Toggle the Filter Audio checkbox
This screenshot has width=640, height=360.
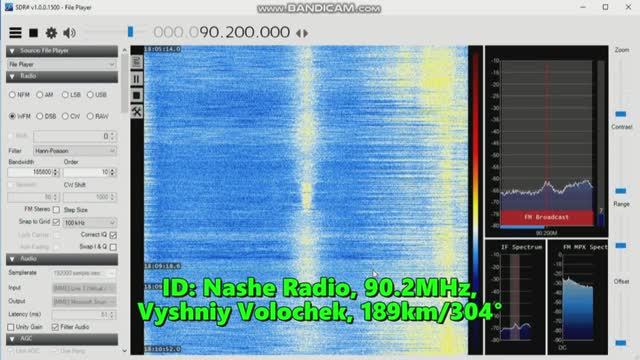[55, 327]
